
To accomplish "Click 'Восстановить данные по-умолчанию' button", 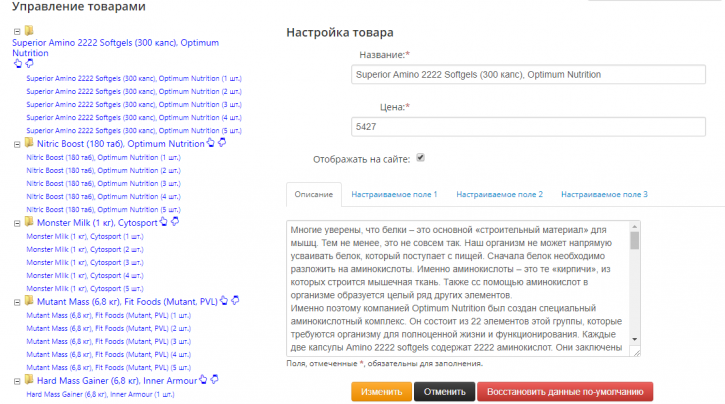I will (565, 392).
